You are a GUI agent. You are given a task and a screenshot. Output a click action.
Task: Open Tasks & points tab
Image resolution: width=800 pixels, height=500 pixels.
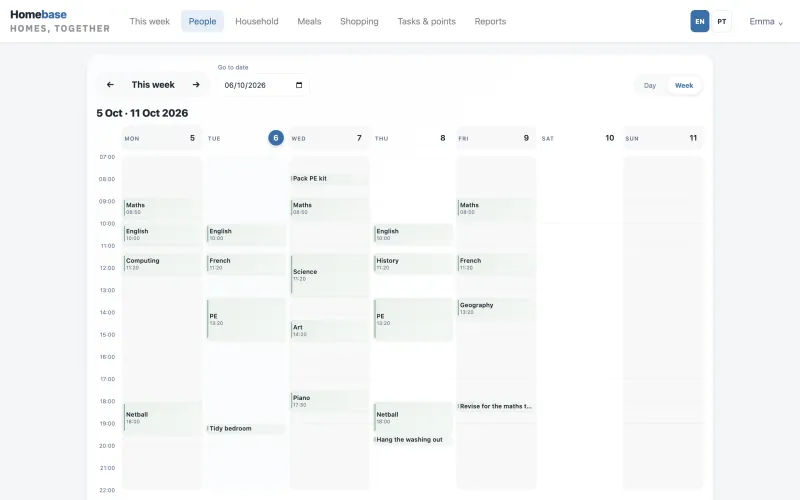click(427, 21)
